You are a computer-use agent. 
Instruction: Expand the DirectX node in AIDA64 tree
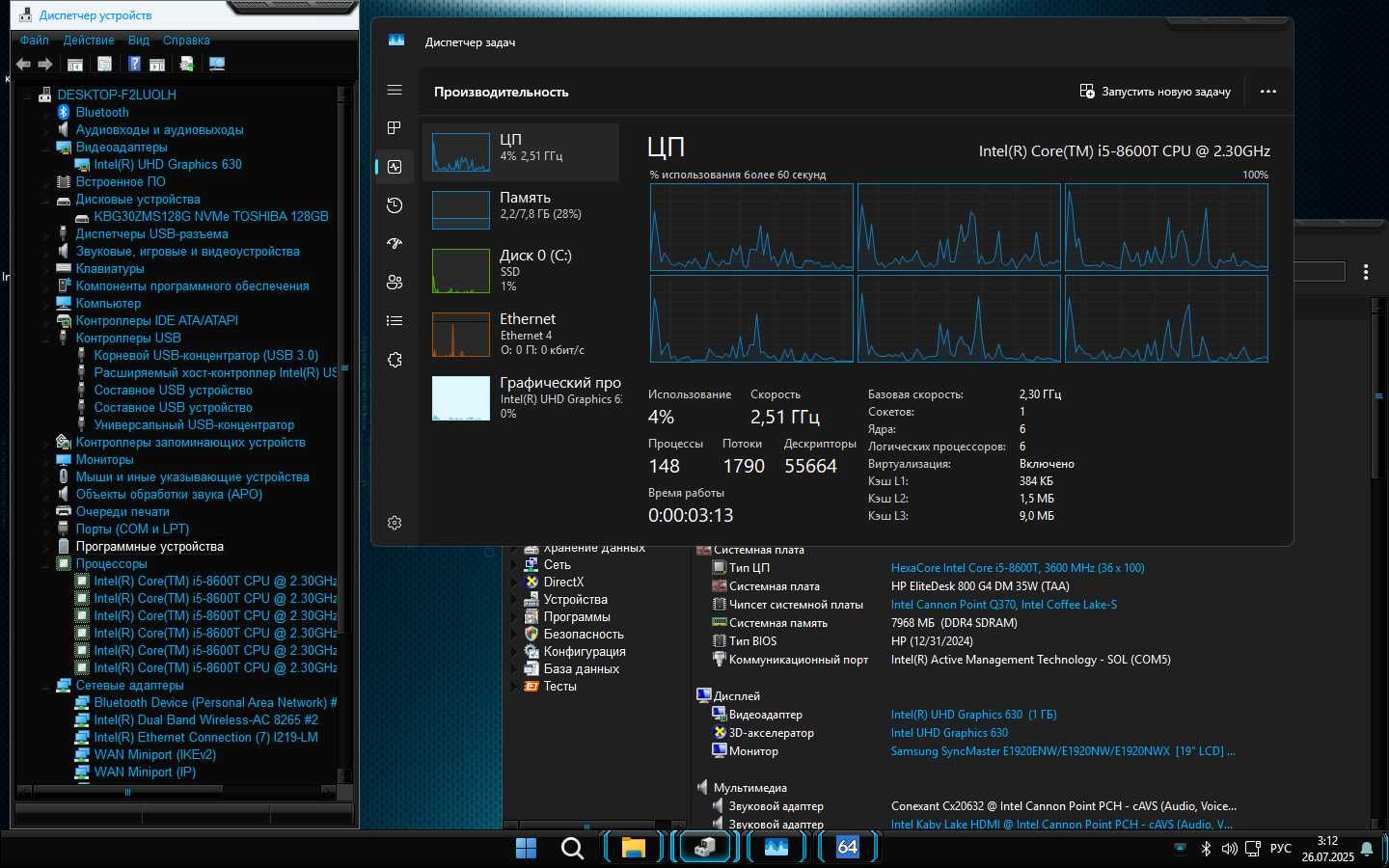(514, 583)
